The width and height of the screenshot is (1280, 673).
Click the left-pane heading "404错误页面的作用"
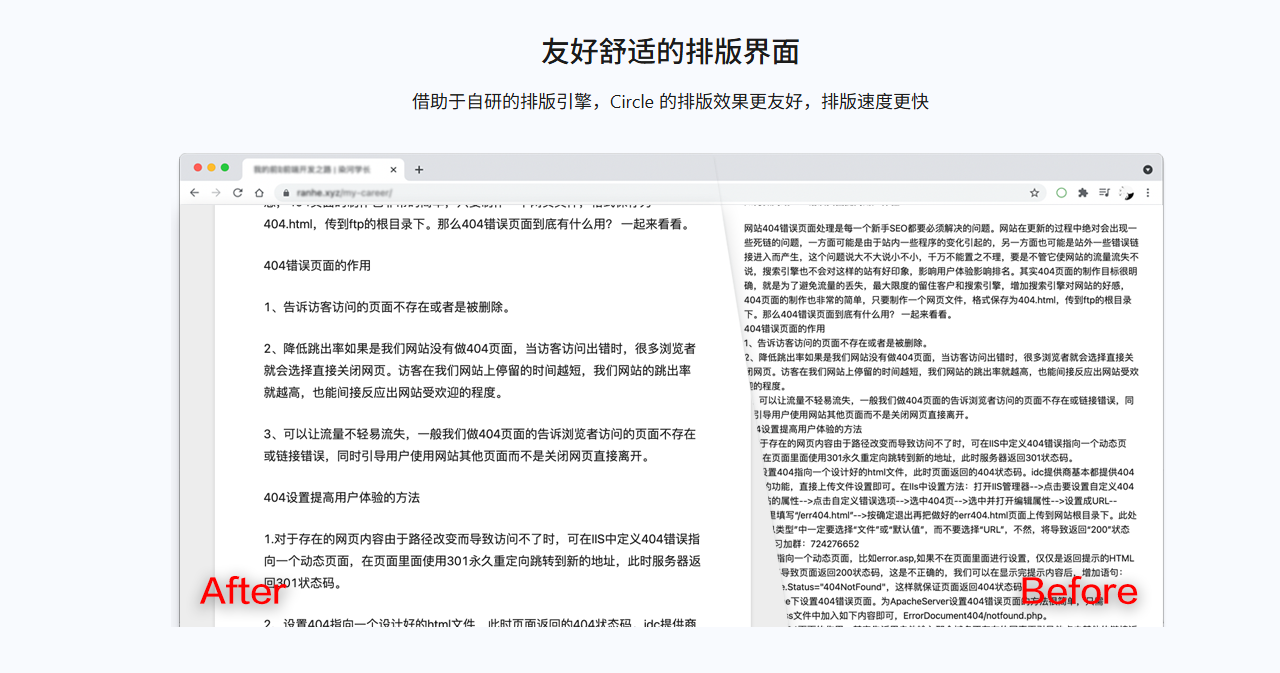click(317, 265)
